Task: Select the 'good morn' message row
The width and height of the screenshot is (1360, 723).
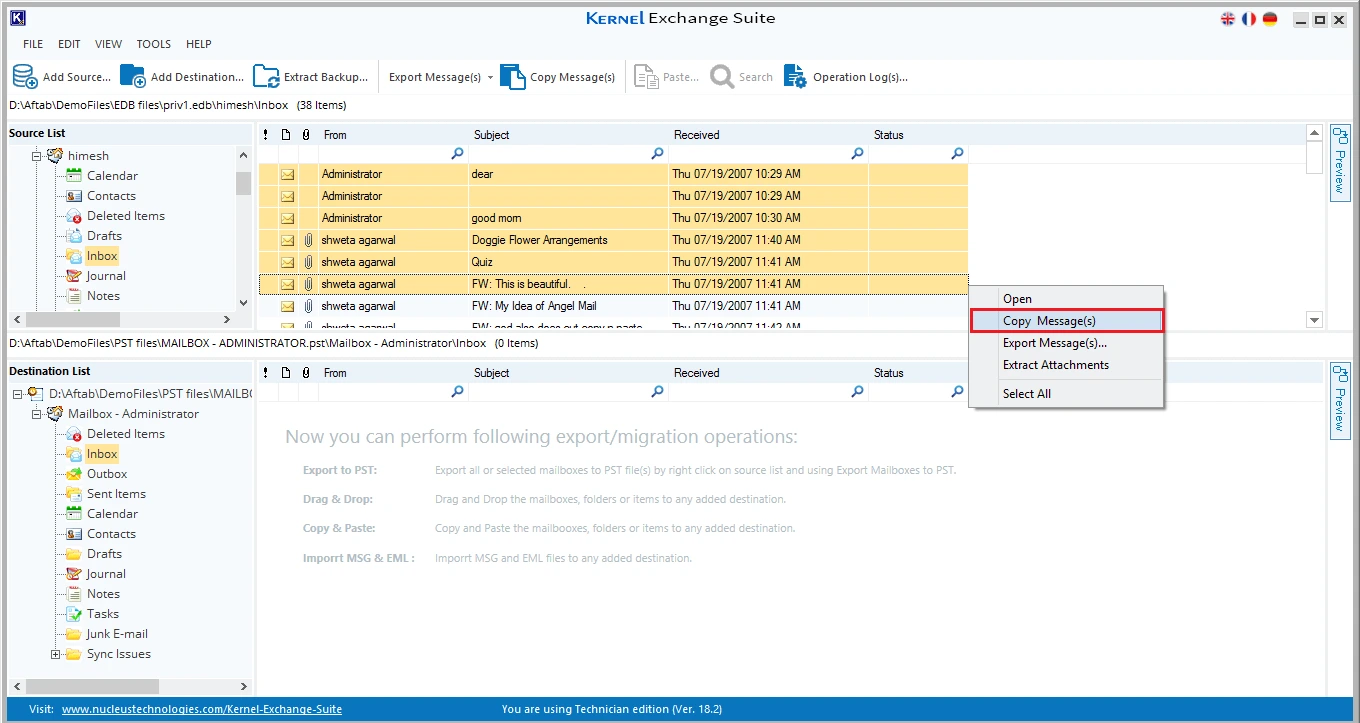Action: pyautogui.click(x=613, y=218)
